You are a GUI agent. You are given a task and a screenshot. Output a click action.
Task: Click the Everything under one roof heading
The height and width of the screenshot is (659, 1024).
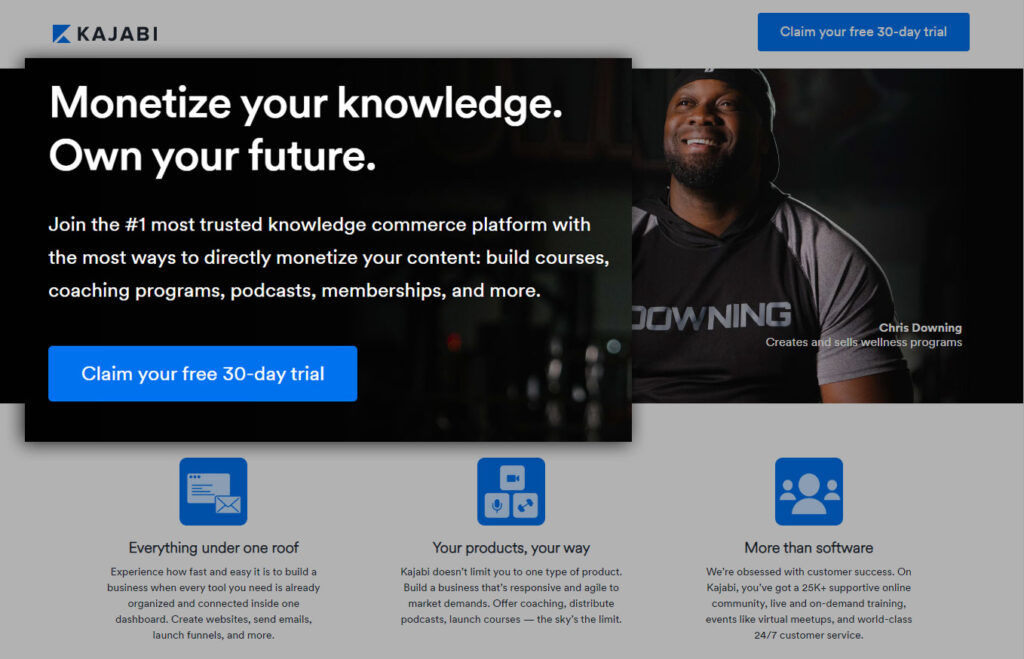pos(214,548)
